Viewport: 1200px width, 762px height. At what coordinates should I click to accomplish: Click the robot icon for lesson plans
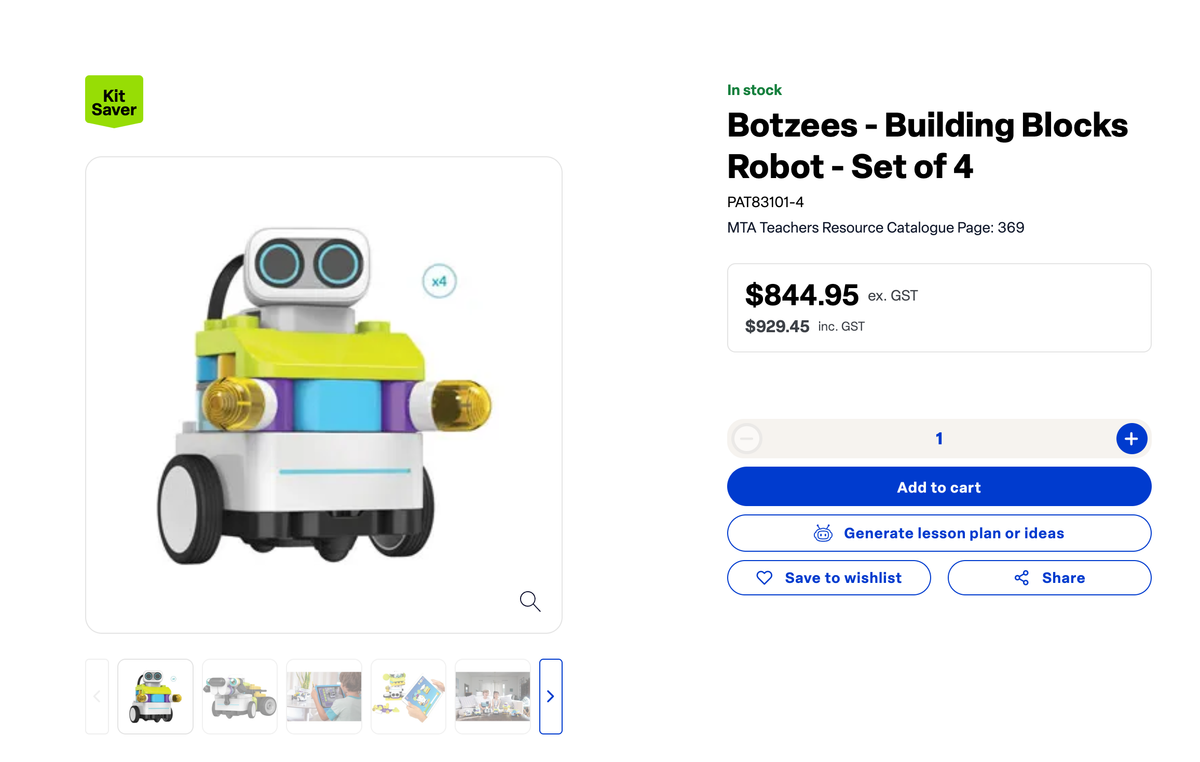(x=823, y=533)
